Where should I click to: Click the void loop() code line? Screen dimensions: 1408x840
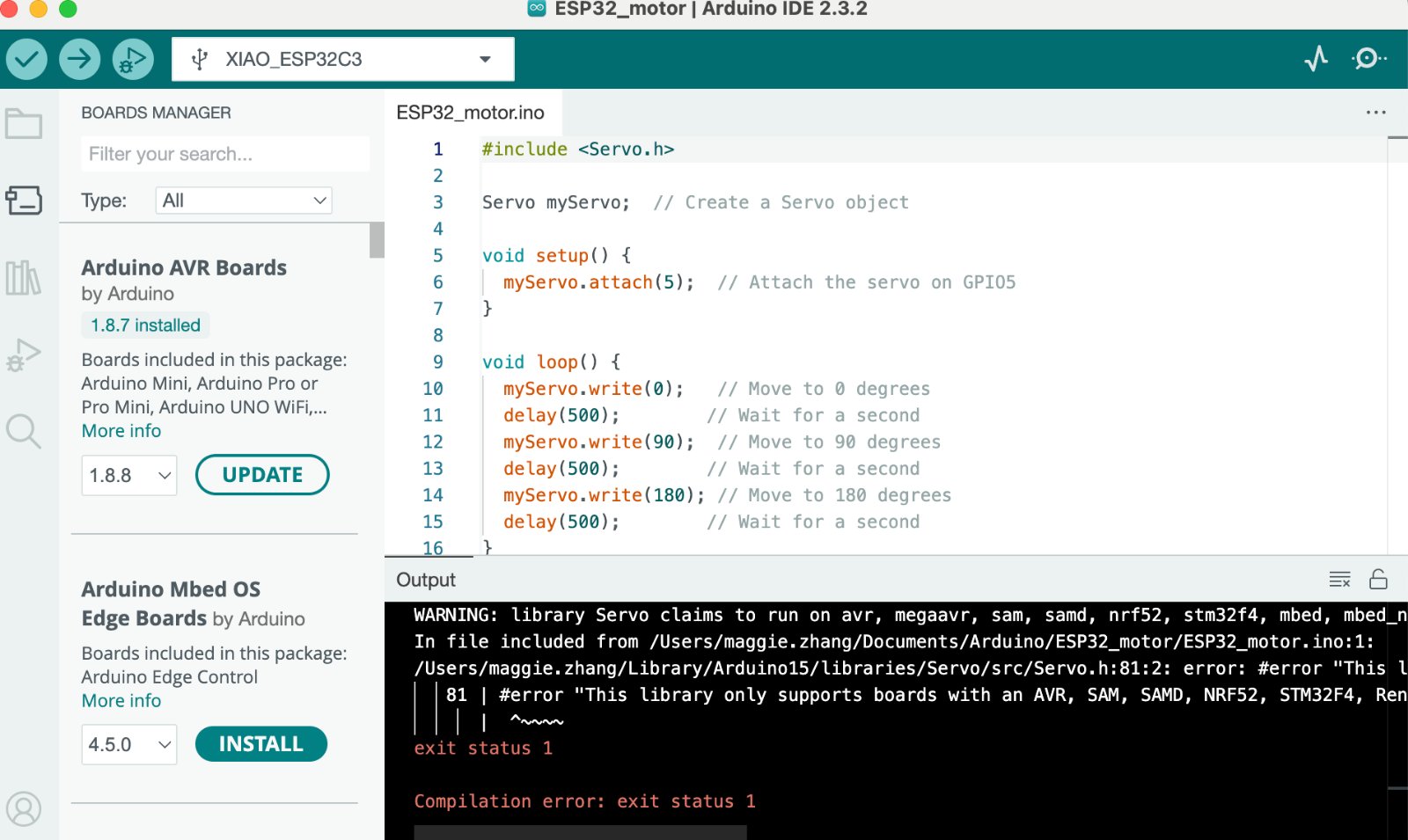pos(552,362)
